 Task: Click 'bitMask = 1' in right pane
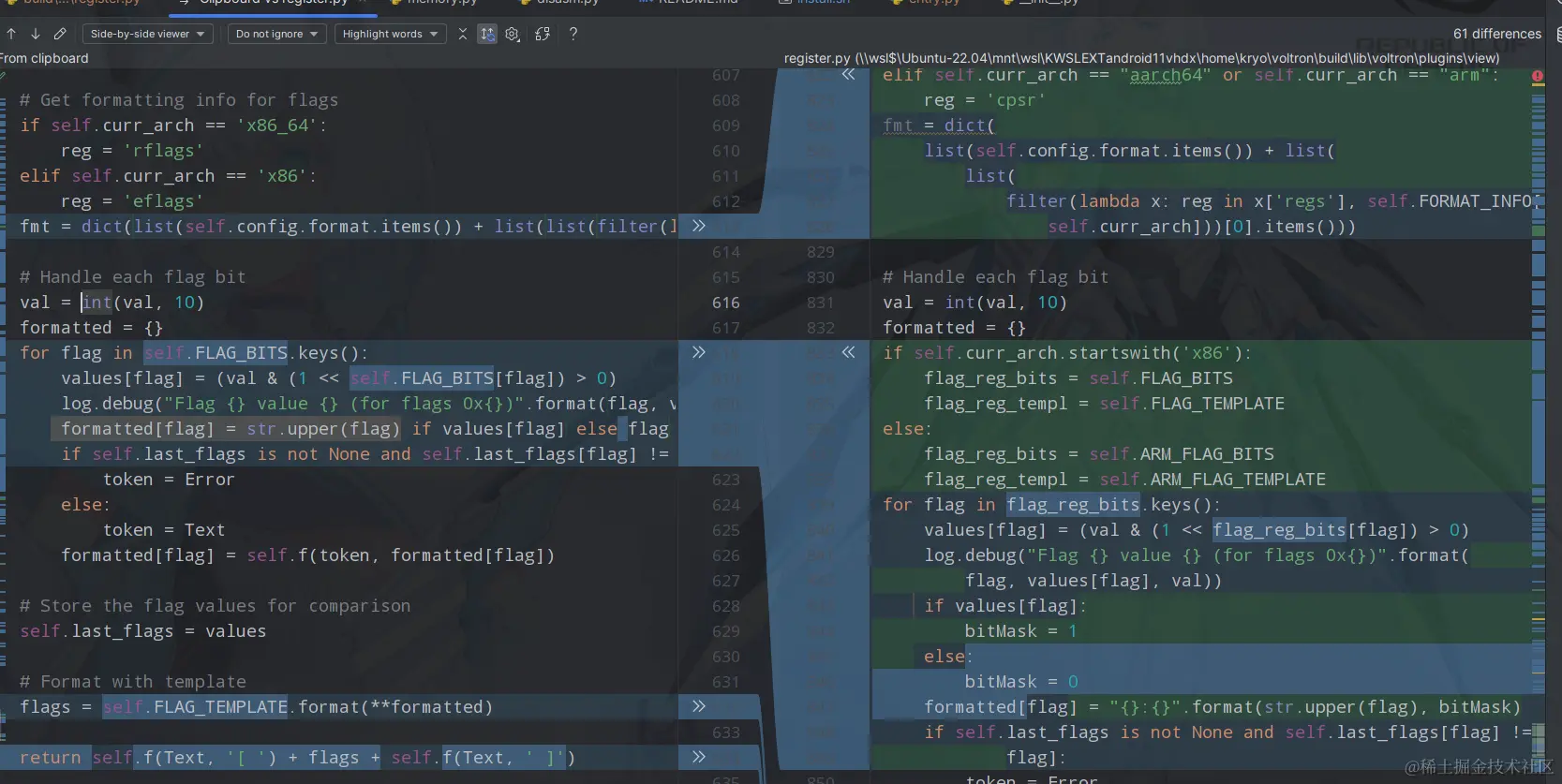tap(1021, 631)
